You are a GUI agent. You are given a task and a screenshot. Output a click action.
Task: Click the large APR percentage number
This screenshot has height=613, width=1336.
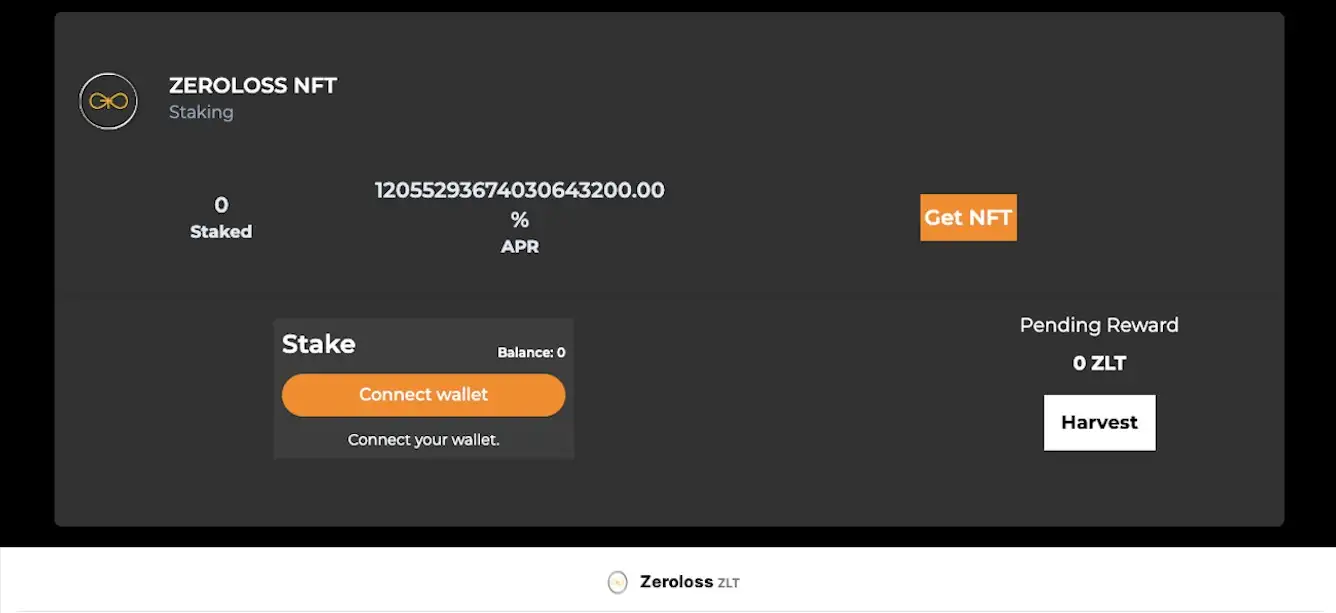click(519, 190)
